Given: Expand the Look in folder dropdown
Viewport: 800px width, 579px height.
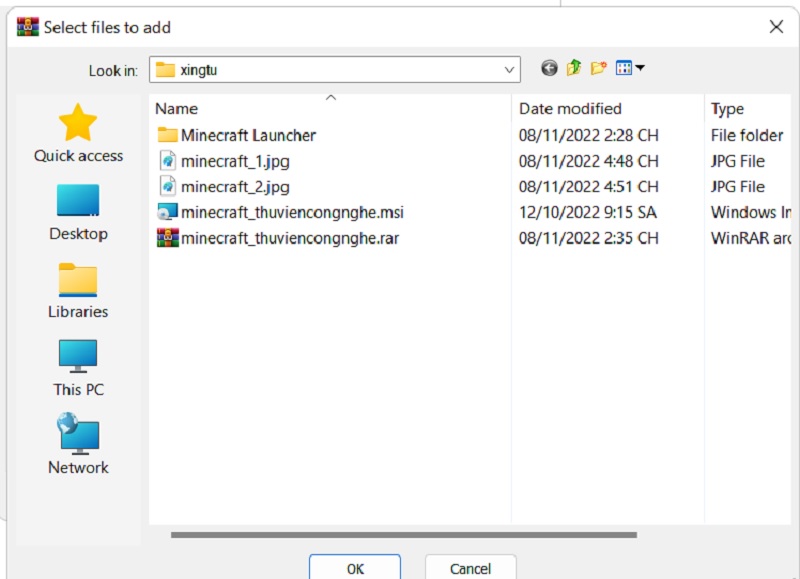Looking at the screenshot, I should click(509, 70).
